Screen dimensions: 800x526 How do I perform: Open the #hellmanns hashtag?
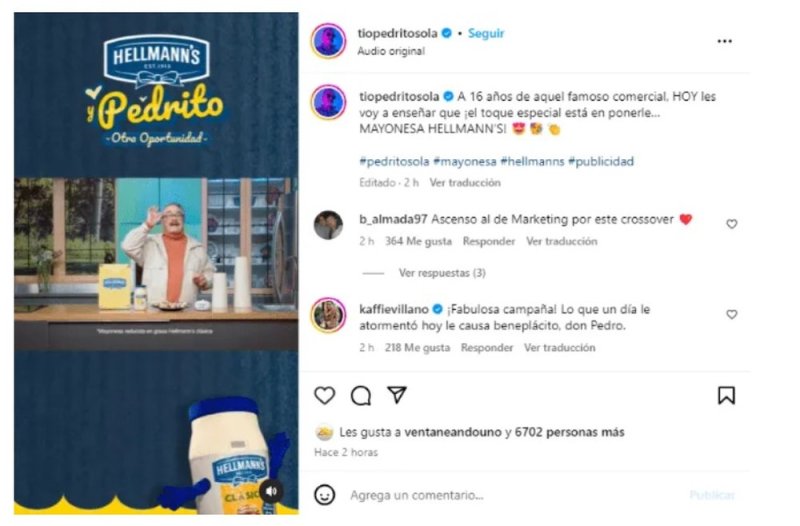point(532,161)
